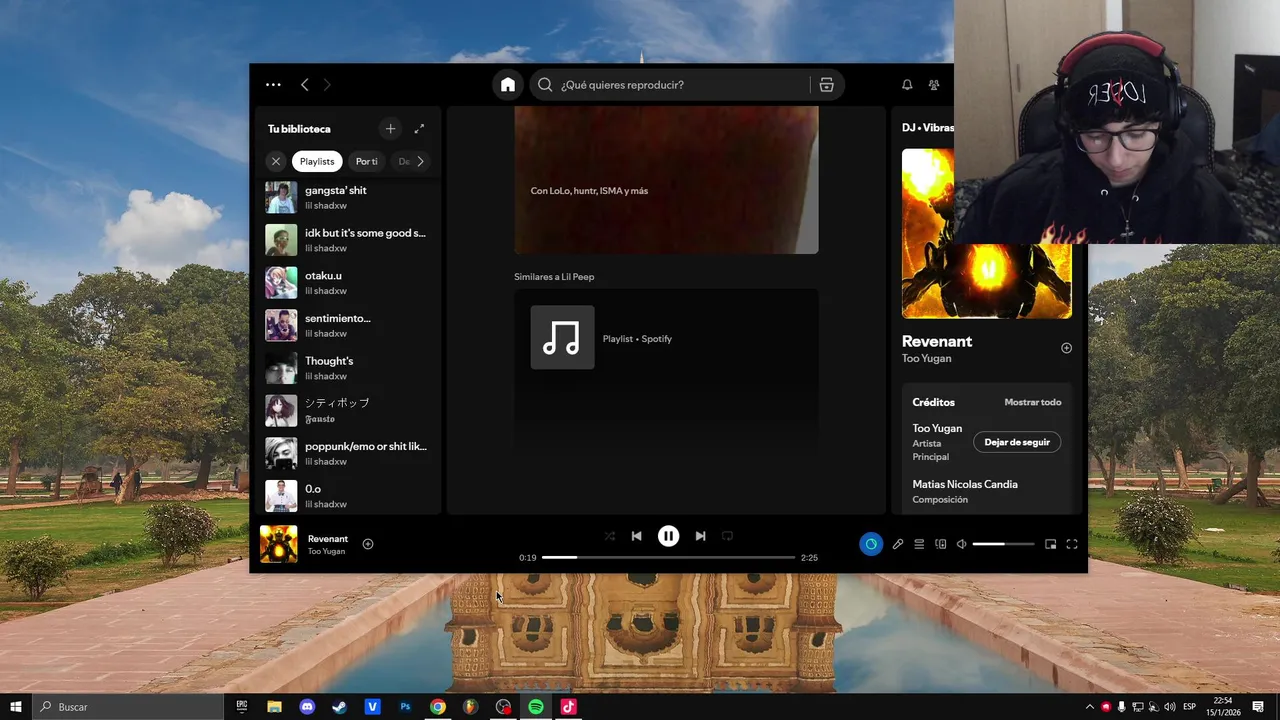The width and height of the screenshot is (1280, 720).
Task: Open 'idk but it's some good s...' playlist
Action: click(348, 240)
